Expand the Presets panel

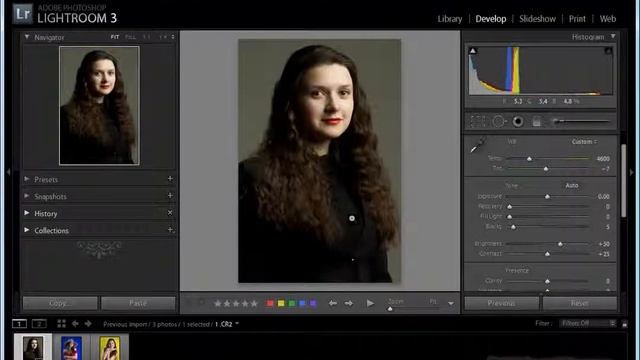[x=27, y=179]
